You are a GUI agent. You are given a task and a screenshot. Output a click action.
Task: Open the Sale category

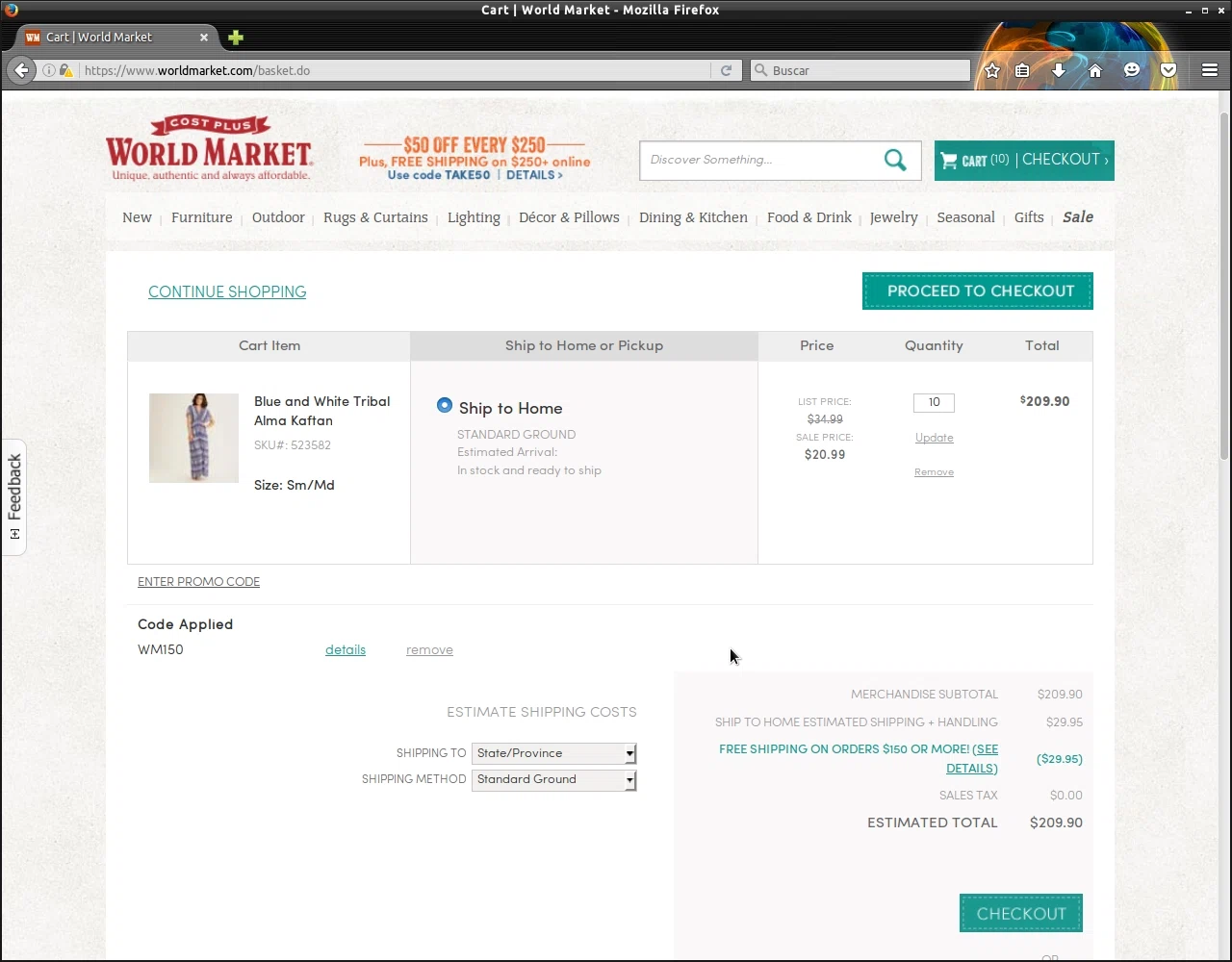tap(1078, 217)
